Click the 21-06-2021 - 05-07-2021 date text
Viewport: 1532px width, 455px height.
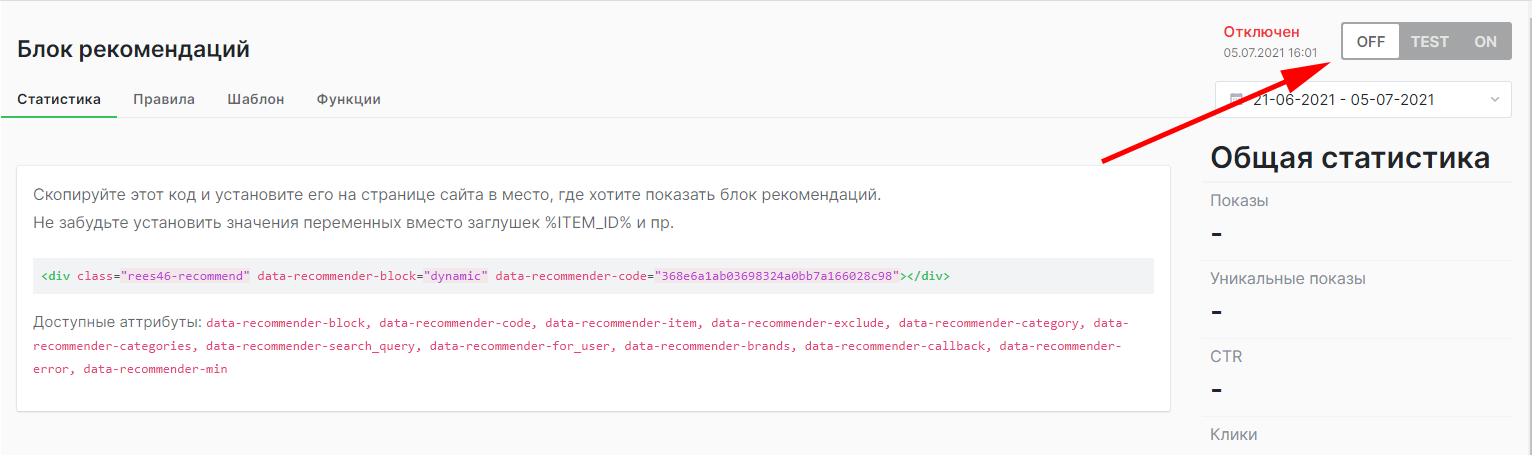click(x=1343, y=100)
